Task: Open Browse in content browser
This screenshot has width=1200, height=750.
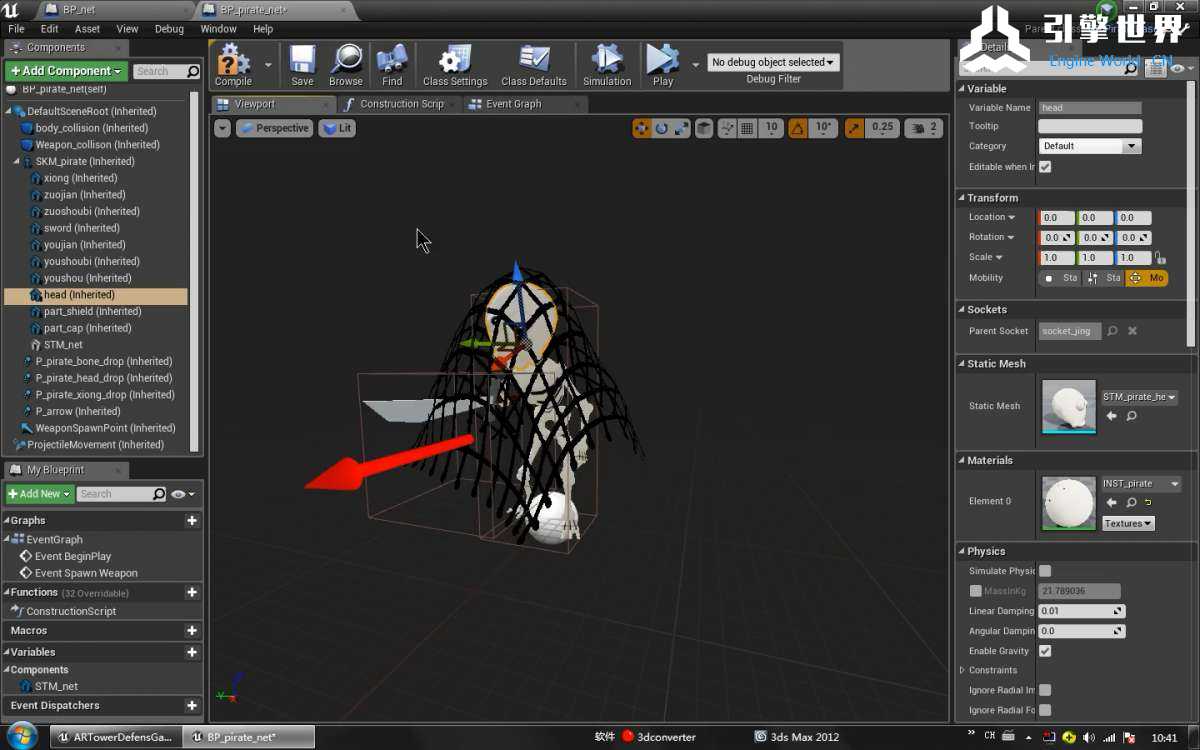Action: click(346, 62)
